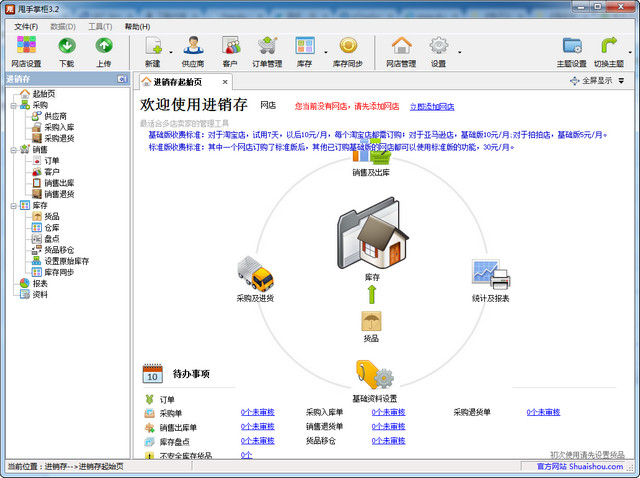The image size is (640, 478).
Task: Click the 新建 new document icon
Action: 153,45
